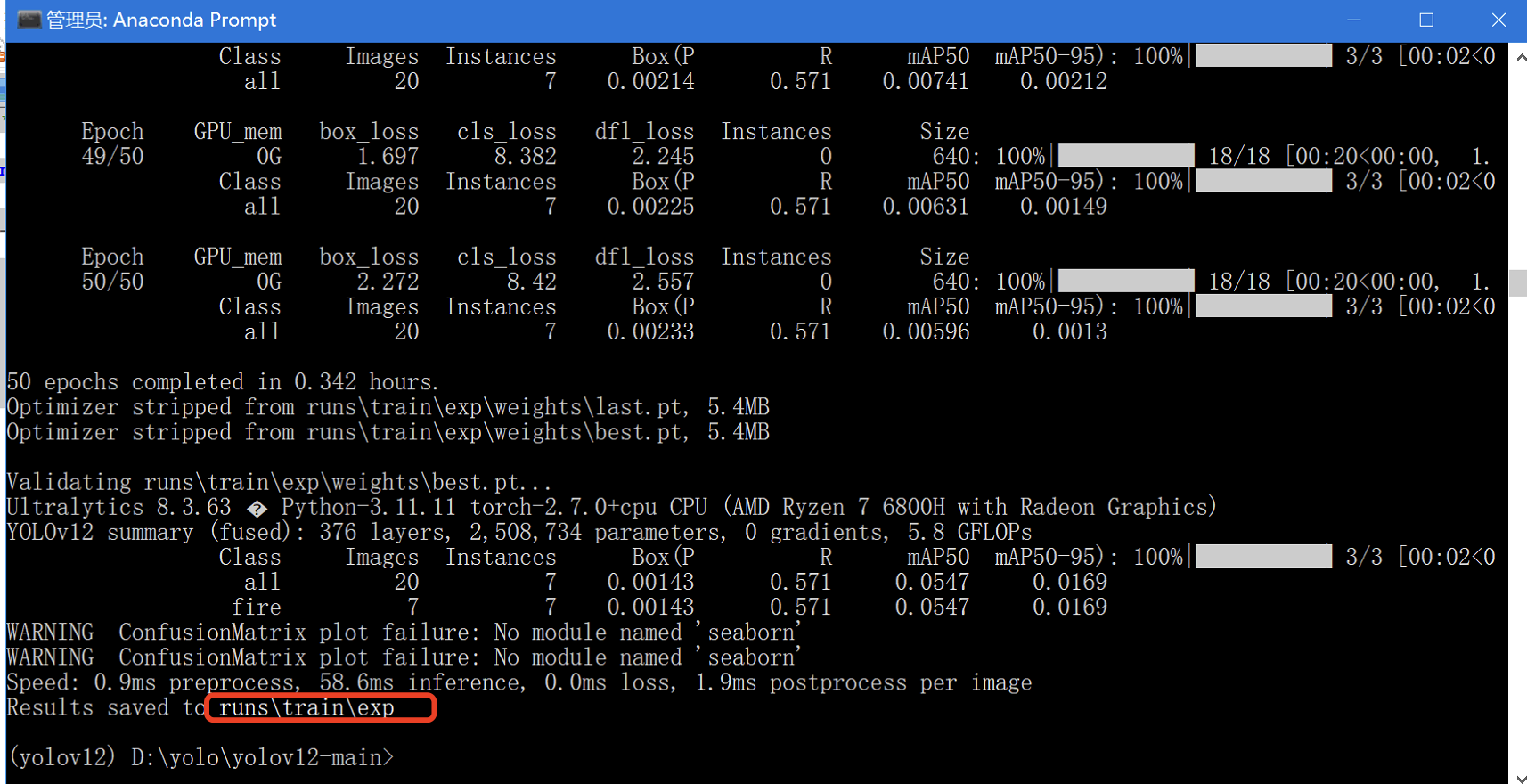Click the epoch 49 training progress bar
The image size is (1527, 784).
pyautogui.click(x=1126, y=156)
